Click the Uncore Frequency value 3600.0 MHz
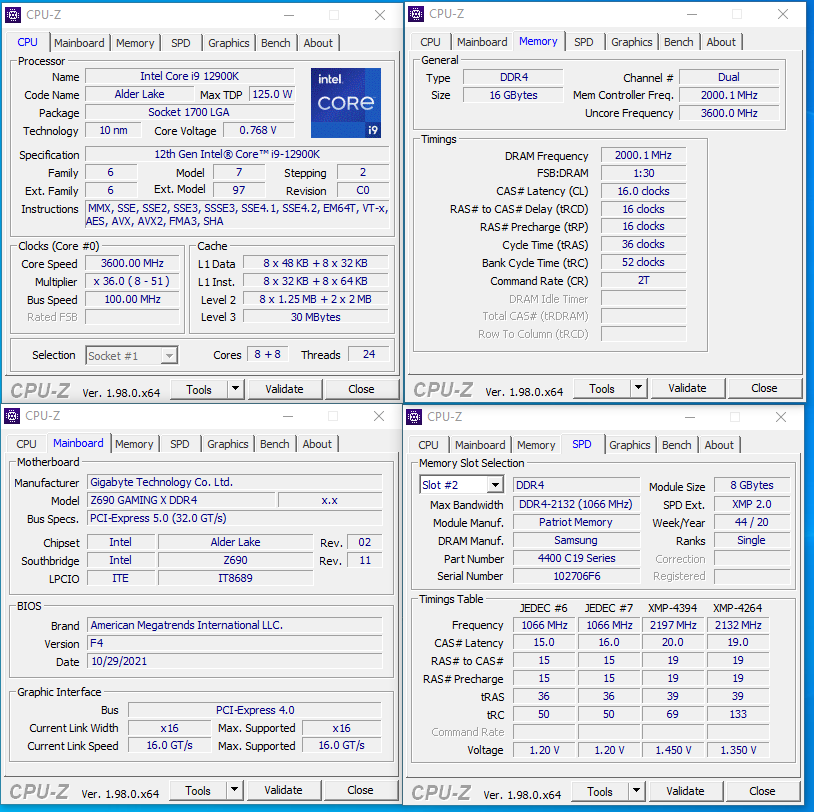The image size is (814, 812). 729,113
